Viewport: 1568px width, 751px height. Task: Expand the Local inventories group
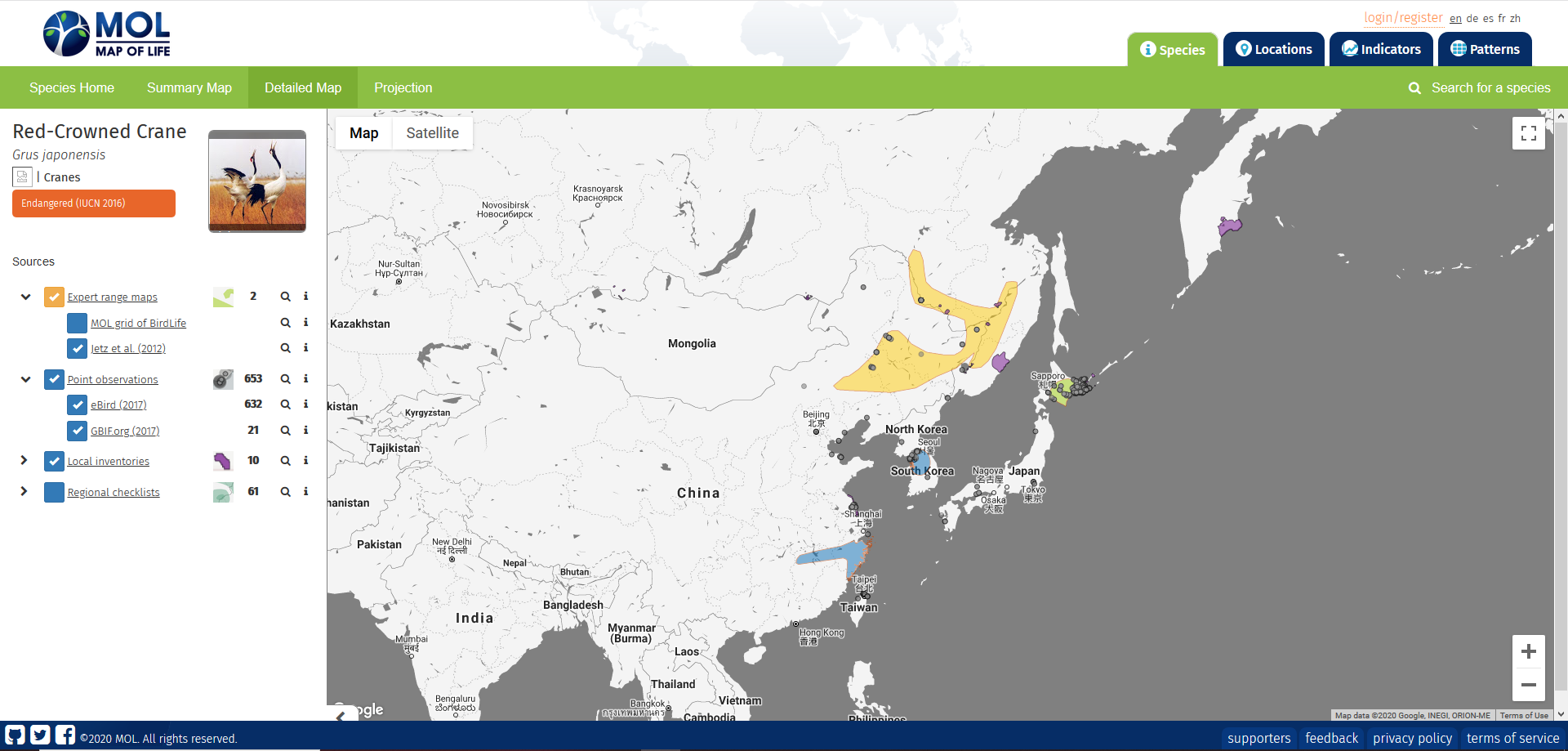click(x=24, y=461)
